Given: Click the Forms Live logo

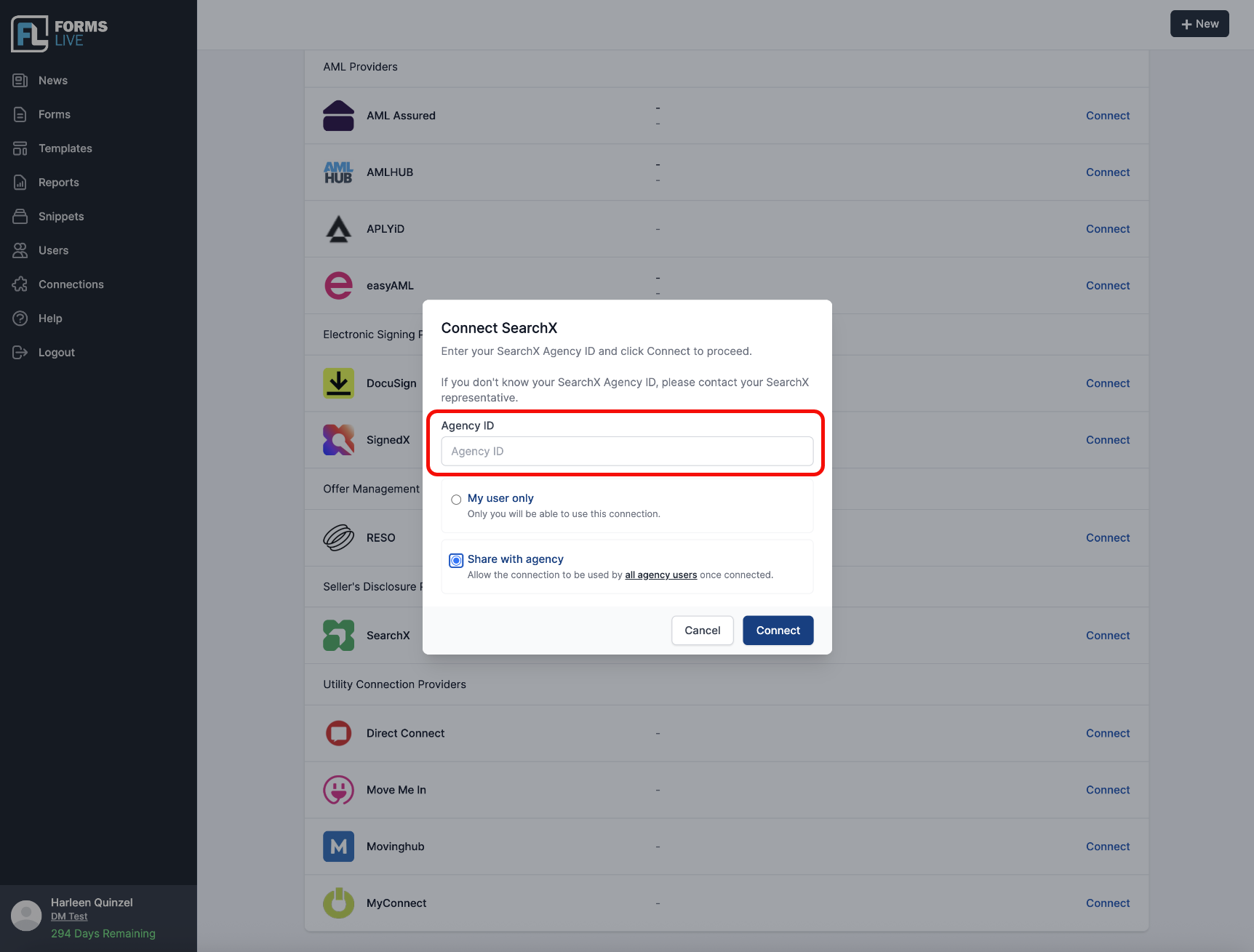Looking at the screenshot, I should tap(59, 33).
